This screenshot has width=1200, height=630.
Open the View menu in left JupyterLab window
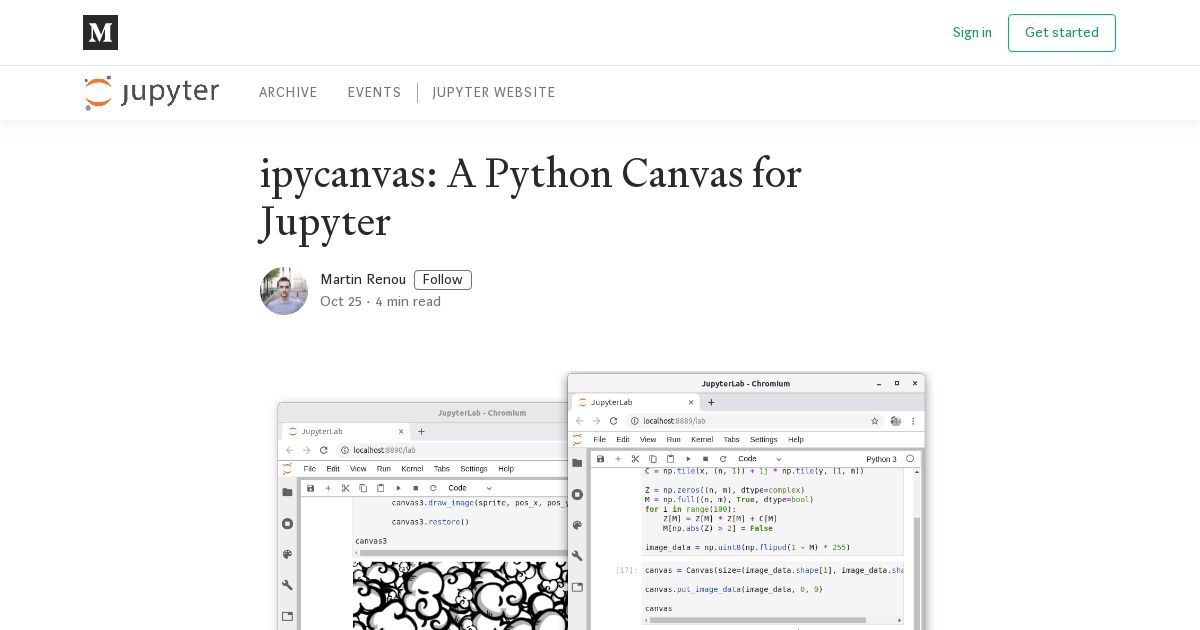[x=358, y=469]
